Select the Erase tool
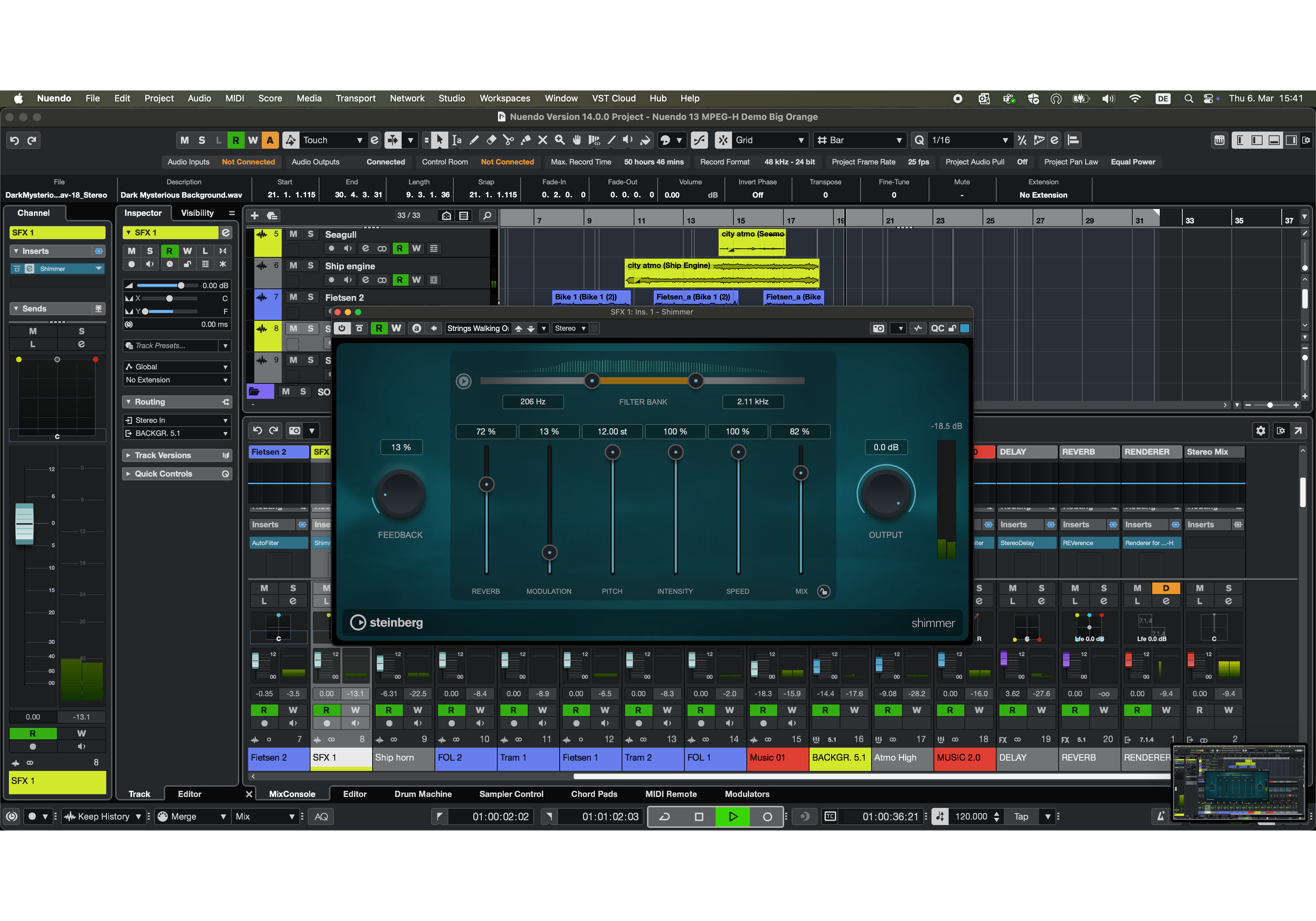 click(491, 140)
